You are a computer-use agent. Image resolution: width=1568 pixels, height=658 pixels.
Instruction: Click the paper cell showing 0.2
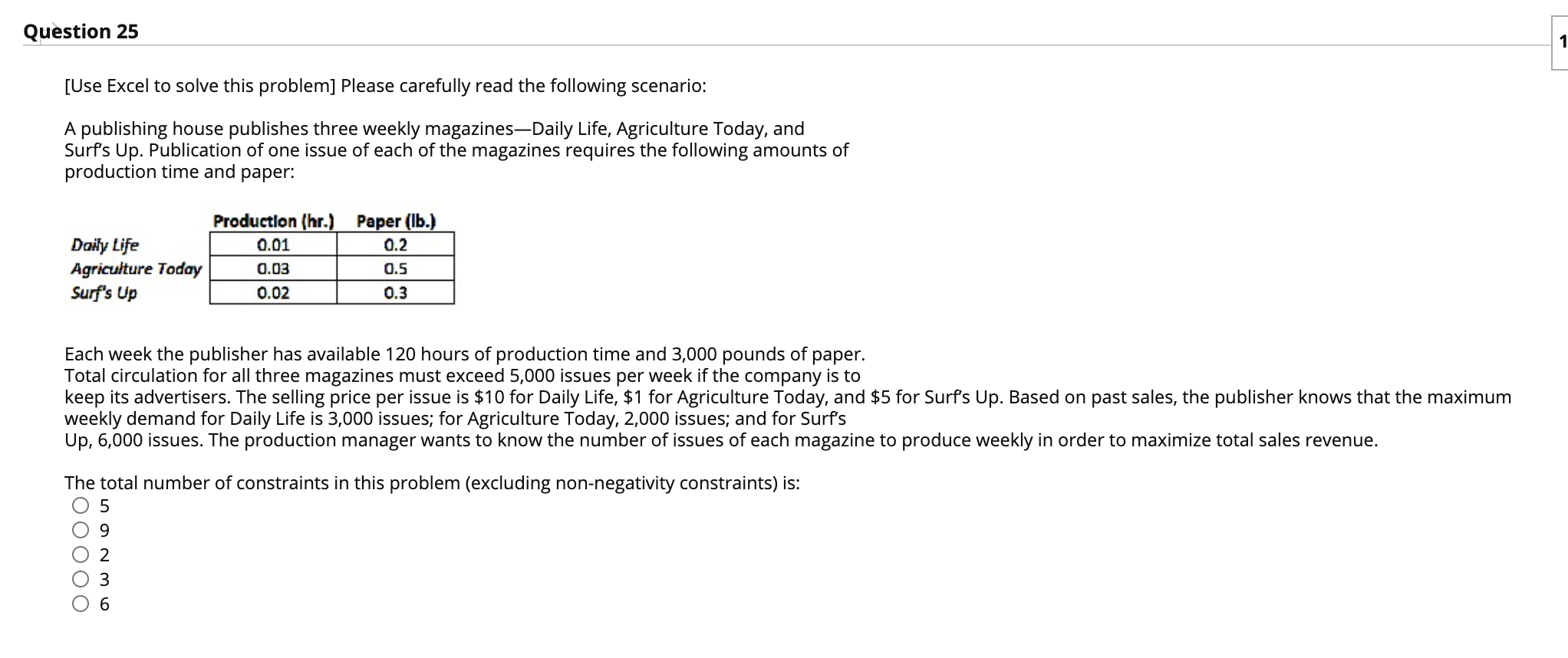[396, 245]
